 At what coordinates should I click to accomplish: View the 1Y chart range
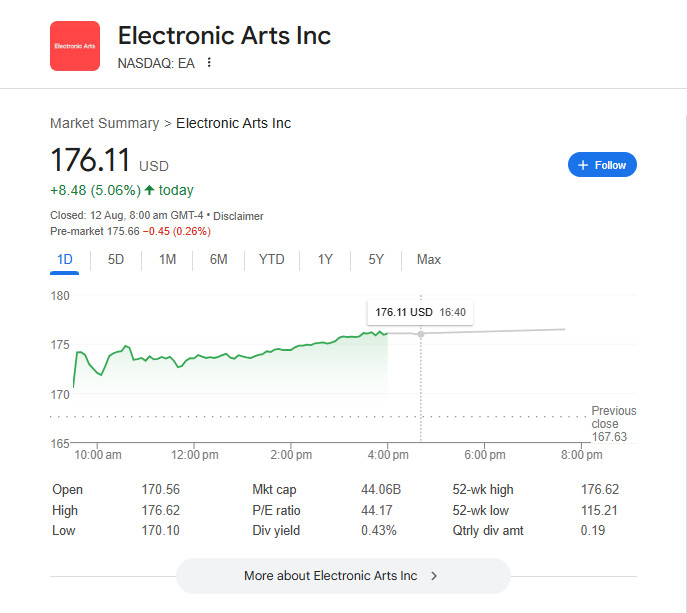325,260
